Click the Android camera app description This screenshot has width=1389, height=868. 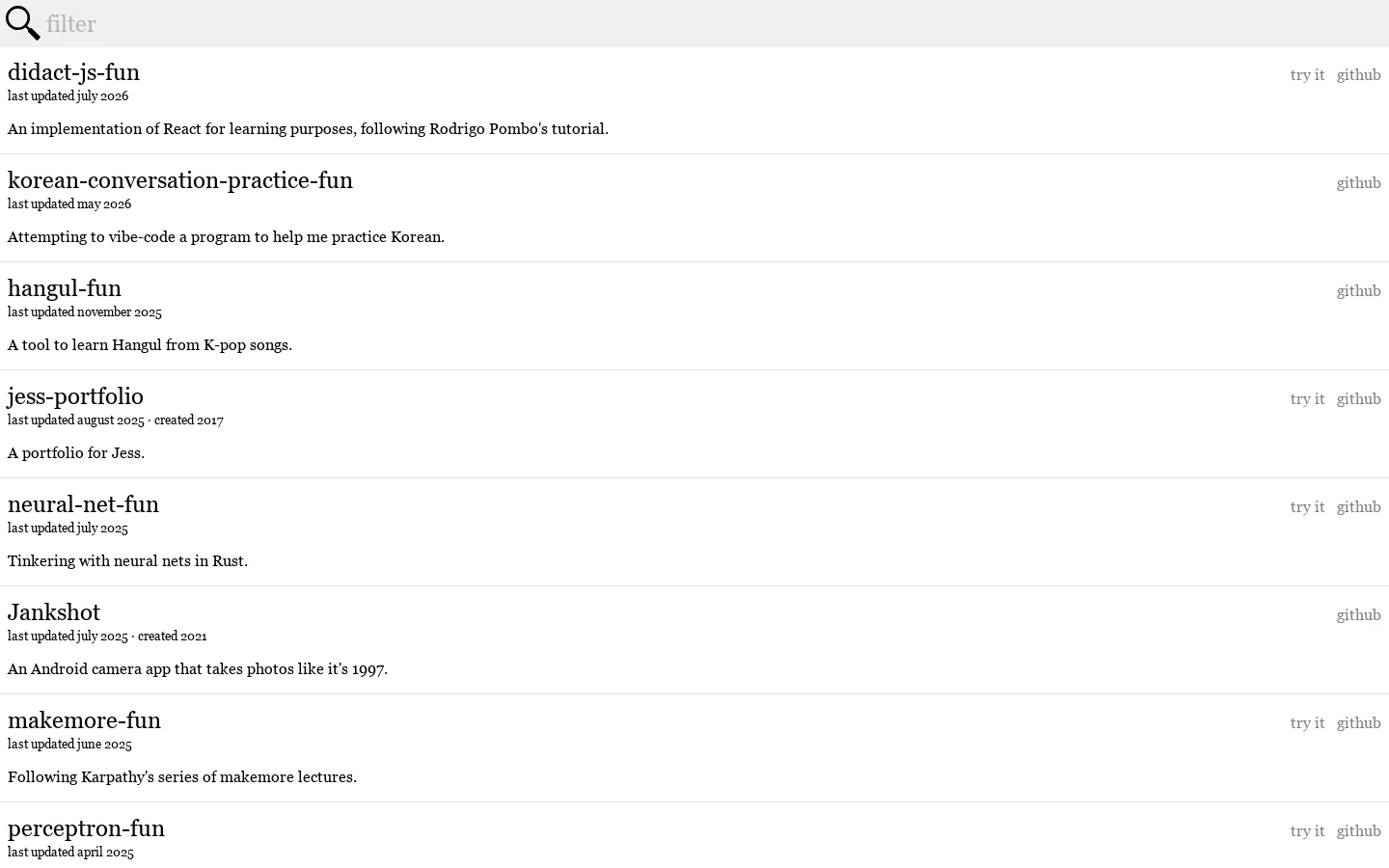tap(198, 669)
